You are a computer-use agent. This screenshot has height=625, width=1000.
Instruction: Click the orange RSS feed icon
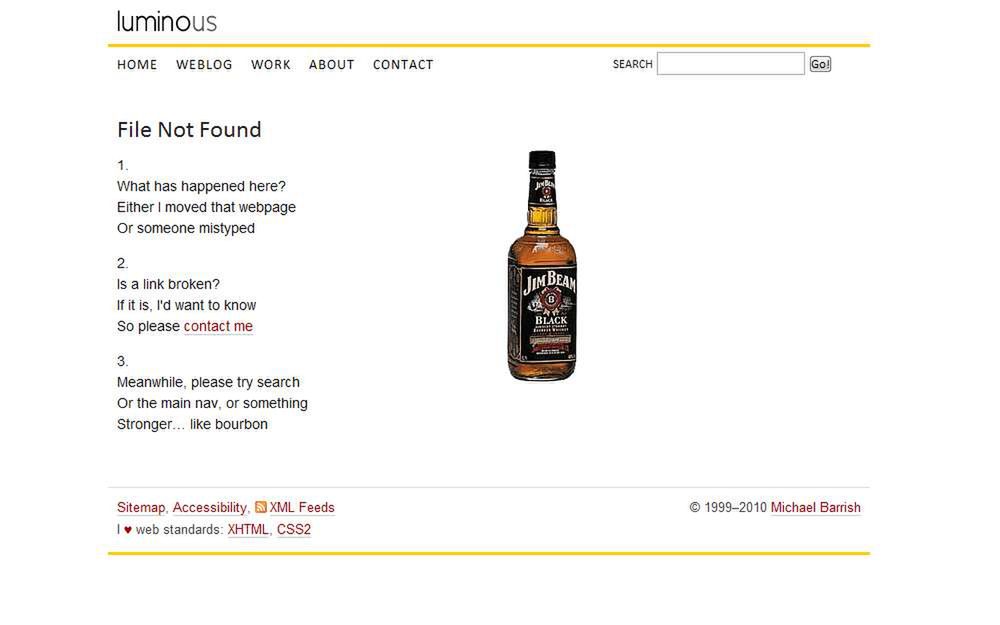(x=260, y=507)
